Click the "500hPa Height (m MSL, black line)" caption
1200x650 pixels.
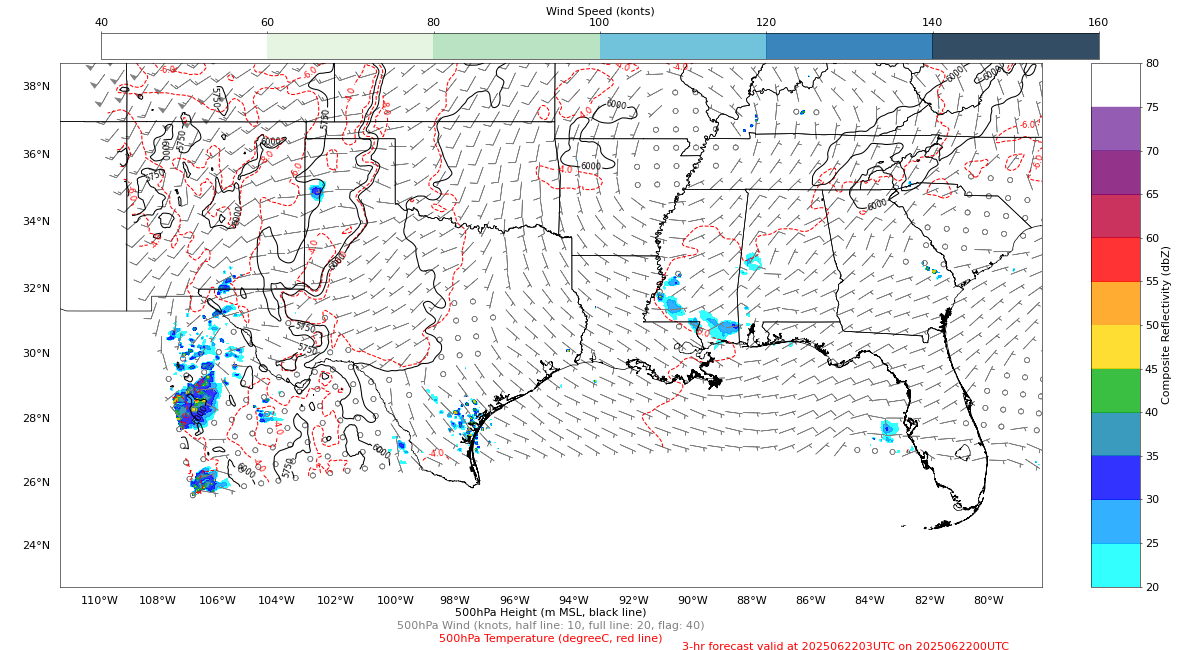(550, 612)
